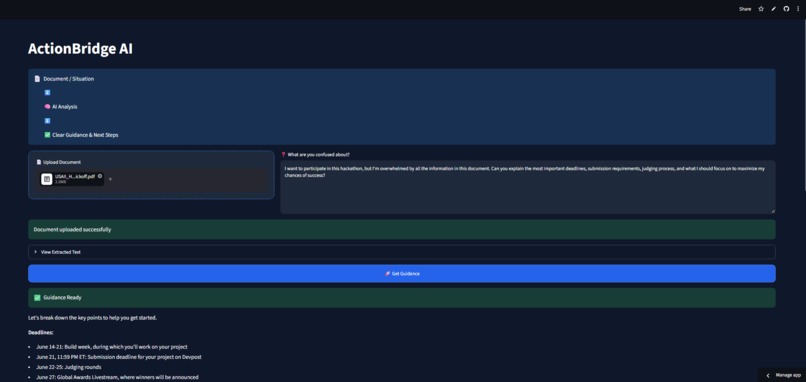This screenshot has width=806, height=382.
Task: Click the down arrow above AI Analysis
Action: pos(47,93)
